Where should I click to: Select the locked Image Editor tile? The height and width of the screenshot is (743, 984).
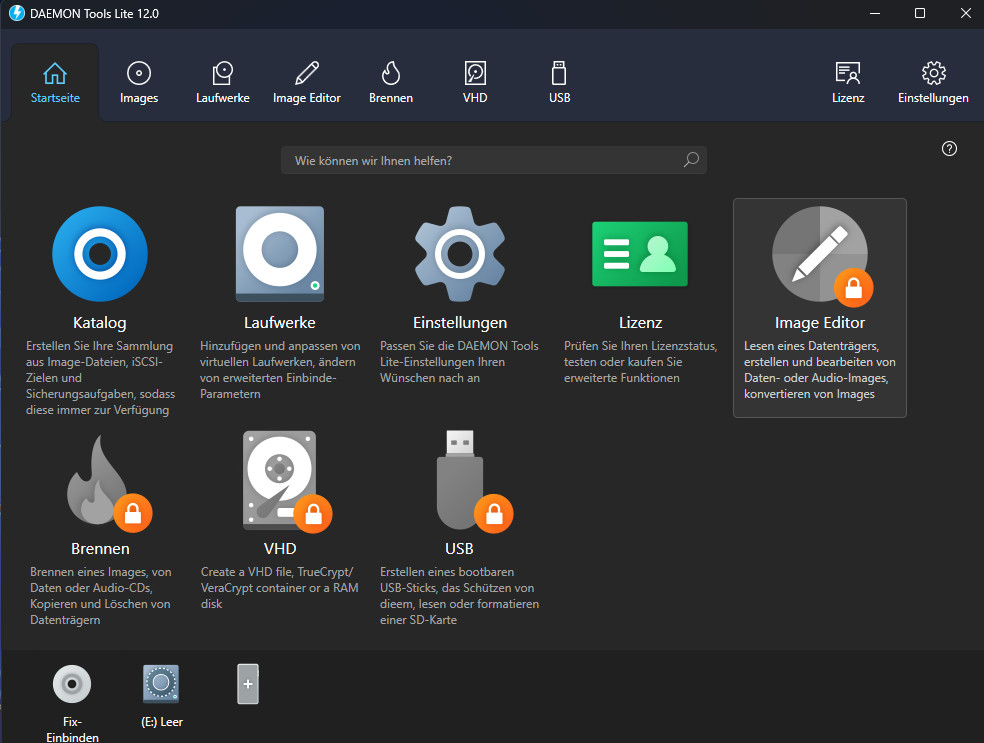(x=819, y=257)
